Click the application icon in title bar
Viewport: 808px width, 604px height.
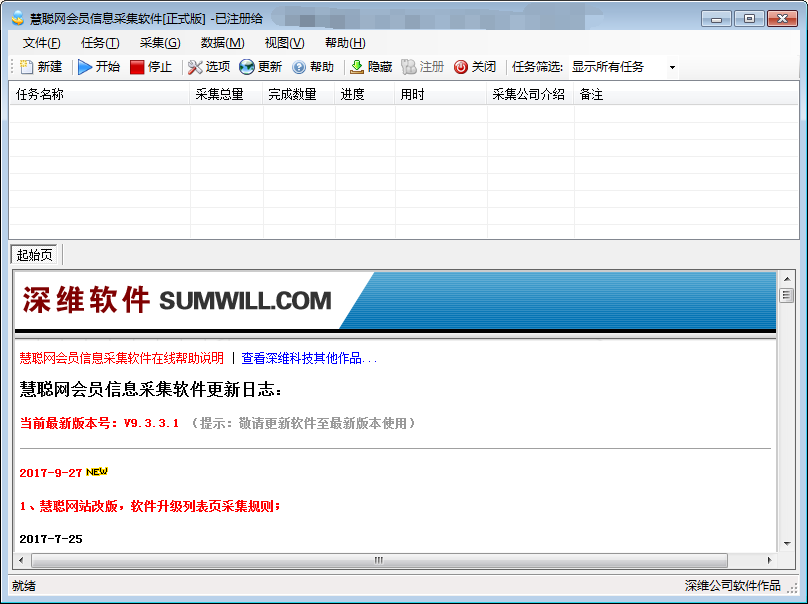(18, 18)
